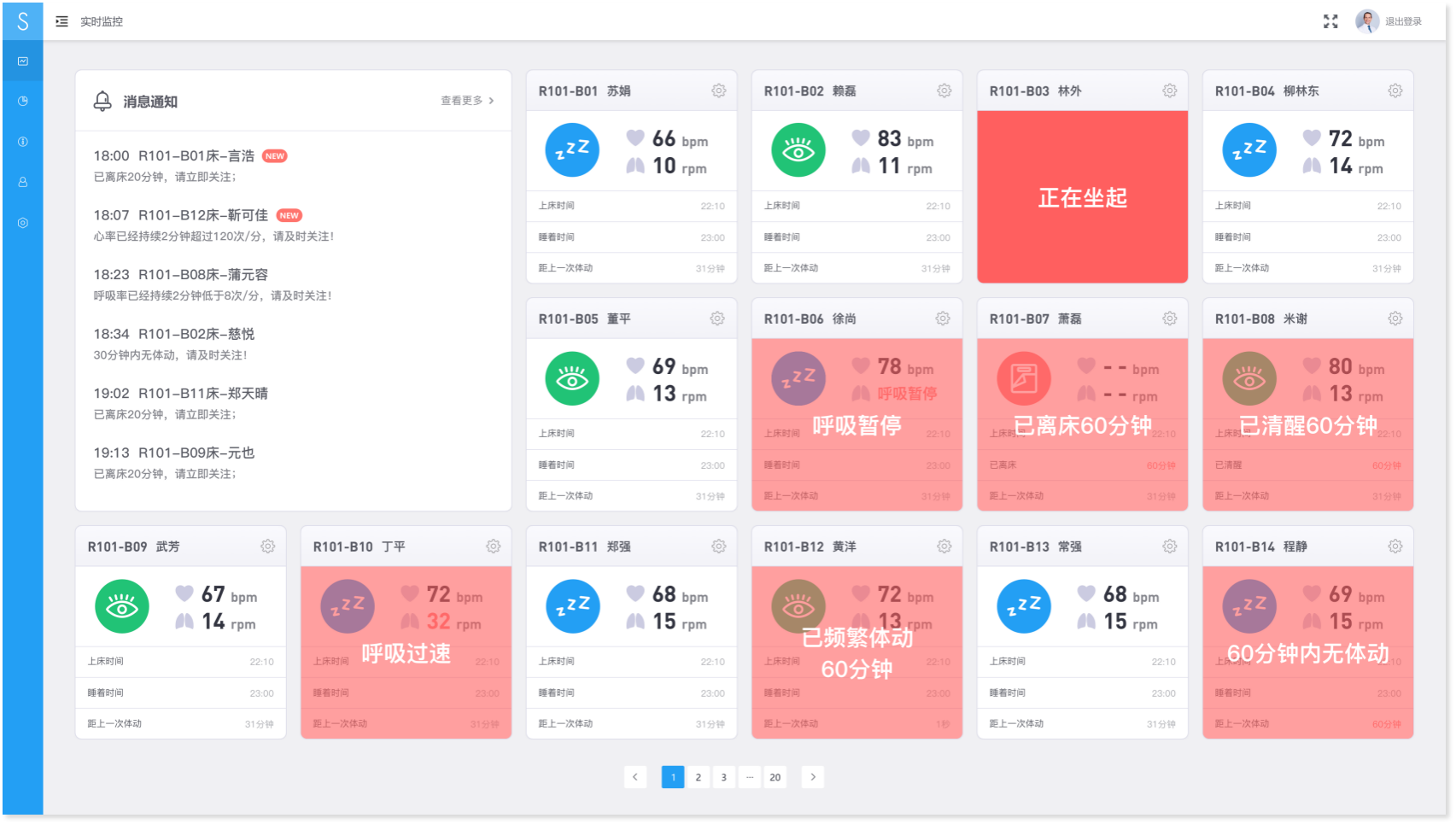
Task: Open the user avatar menu at top right
Action: (x=1366, y=21)
